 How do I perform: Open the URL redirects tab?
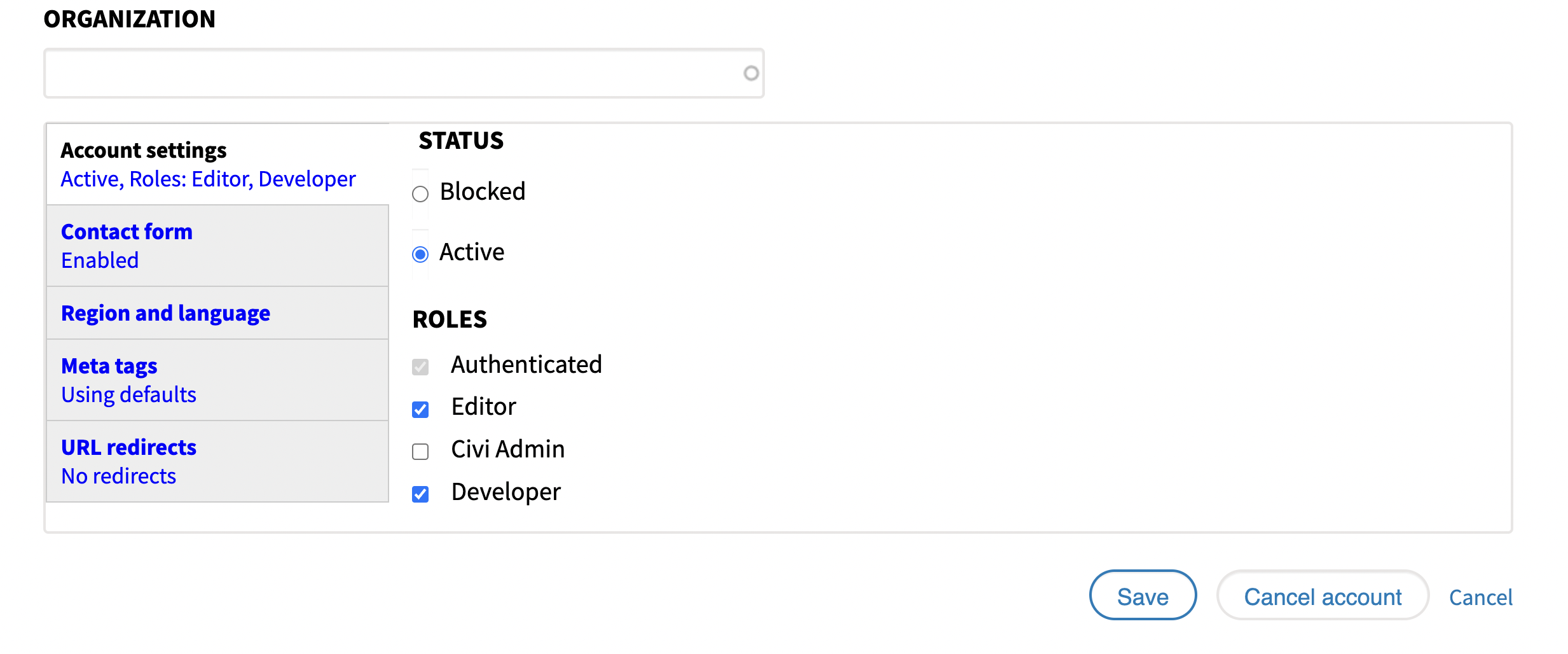point(128,447)
